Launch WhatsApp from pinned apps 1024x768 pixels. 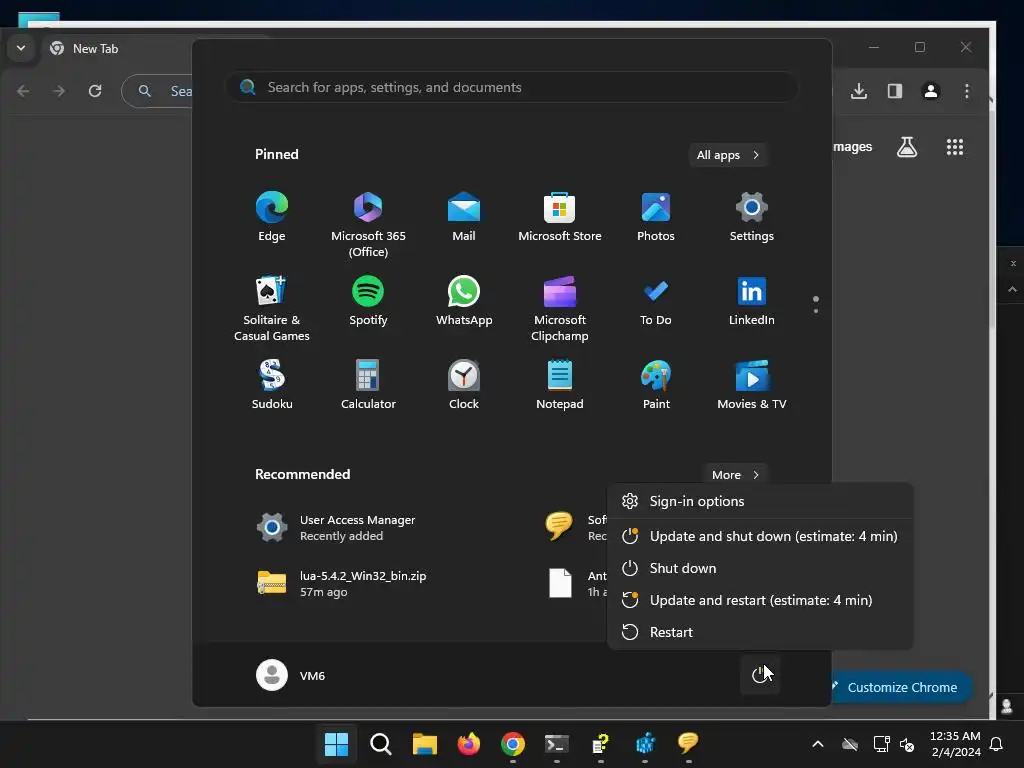pyautogui.click(x=464, y=301)
